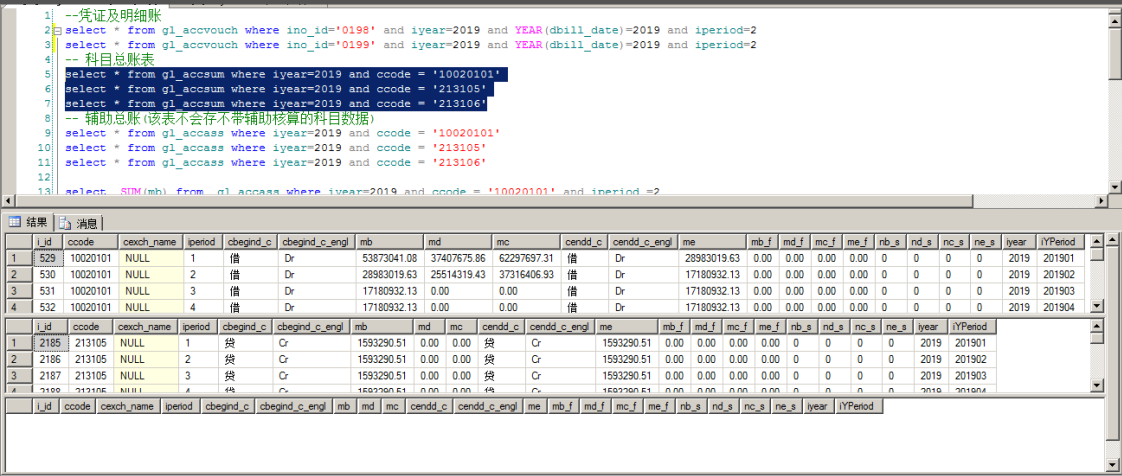
Task: Select the ccode header in the empty third grid
Action: coord(77,407)
